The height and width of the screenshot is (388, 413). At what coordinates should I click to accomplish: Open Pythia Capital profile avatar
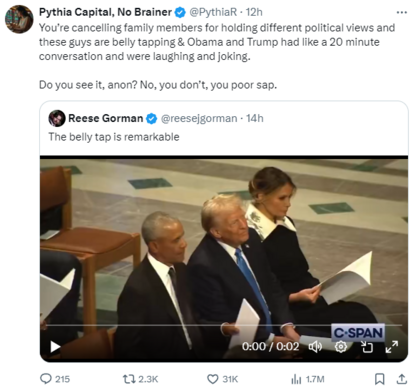click(x=19, y=19)
